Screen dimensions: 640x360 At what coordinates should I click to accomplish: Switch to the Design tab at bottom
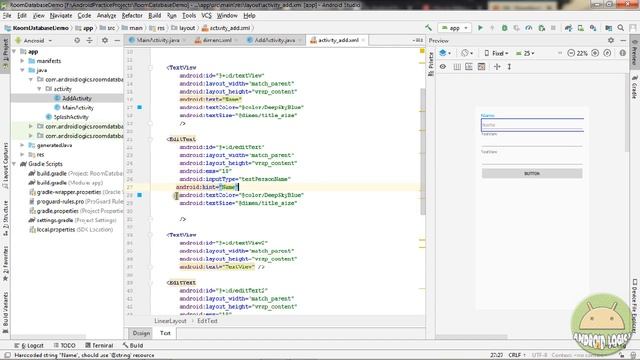point(141,333)
